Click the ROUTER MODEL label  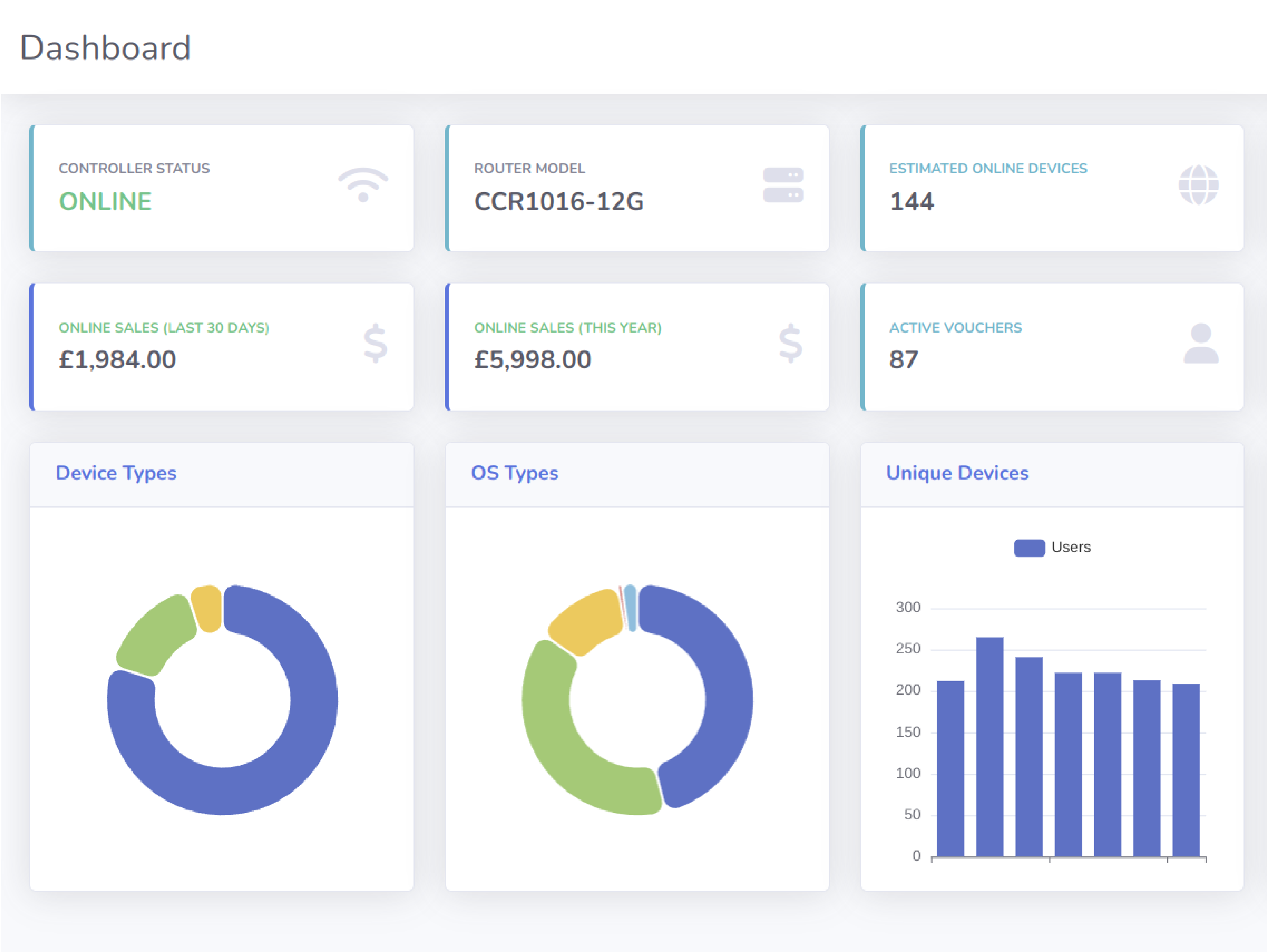[x=529, y=168]
